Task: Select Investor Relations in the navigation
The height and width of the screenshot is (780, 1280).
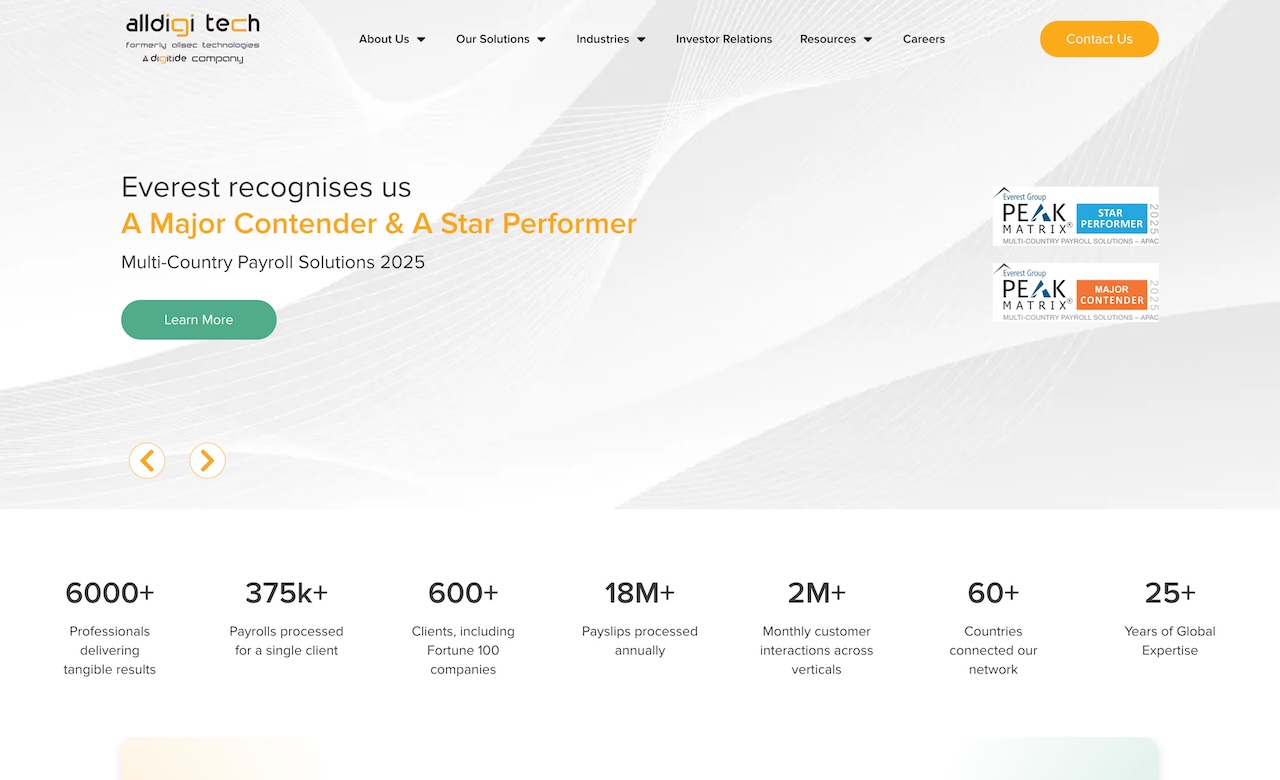Action: [724, 39]
